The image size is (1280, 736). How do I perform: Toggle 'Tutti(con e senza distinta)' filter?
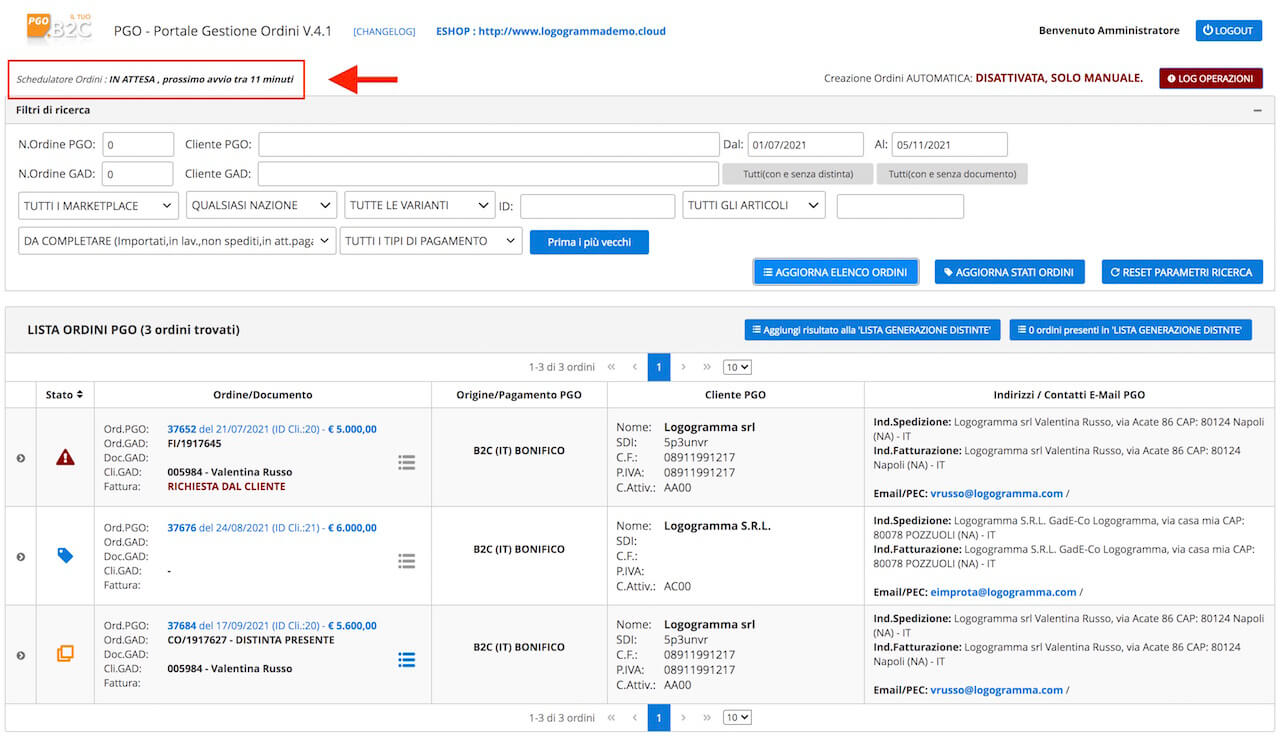pos(798,174)
